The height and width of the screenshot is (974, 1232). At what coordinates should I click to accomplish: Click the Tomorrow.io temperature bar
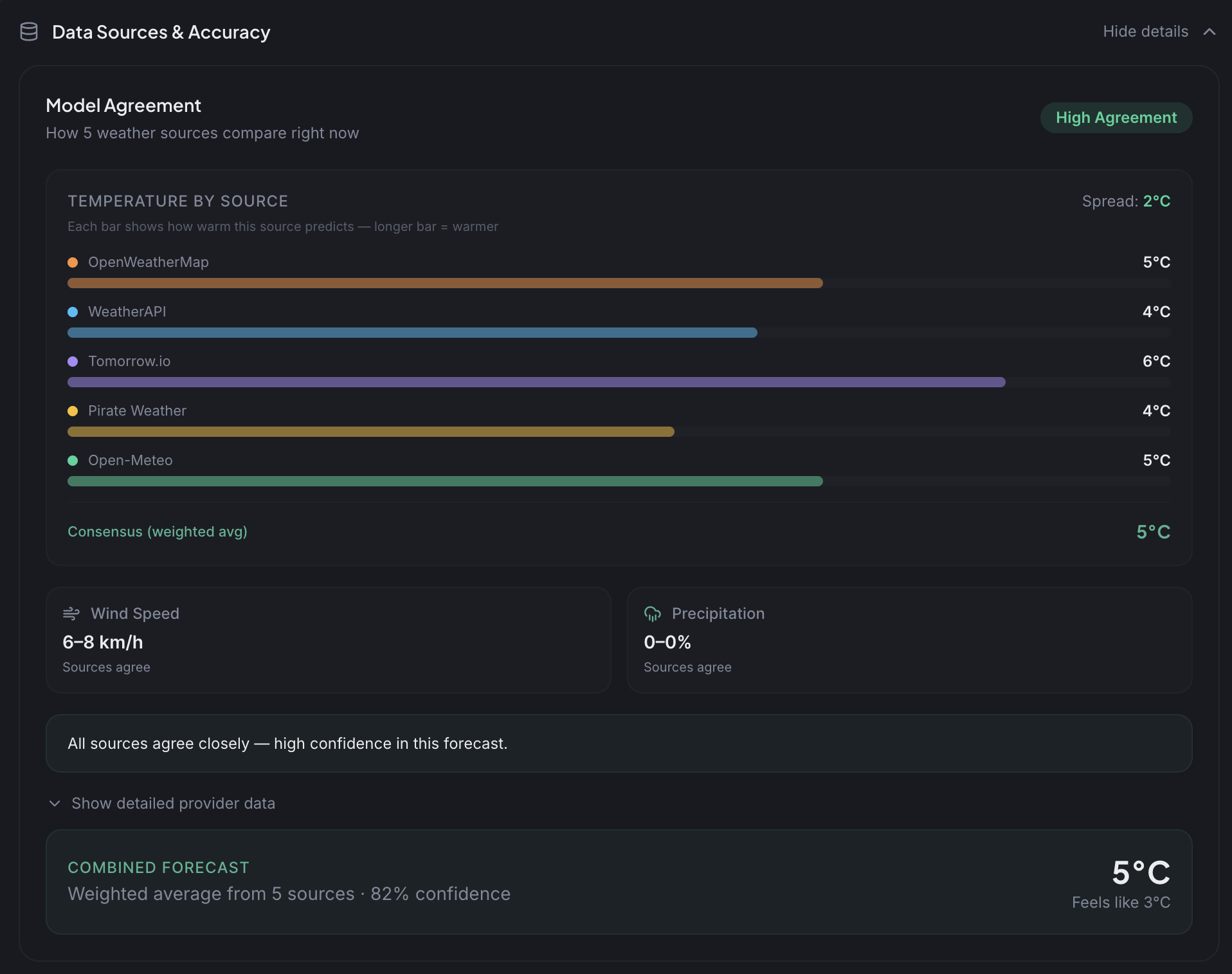pyautogui.click(x=536, y=382)
